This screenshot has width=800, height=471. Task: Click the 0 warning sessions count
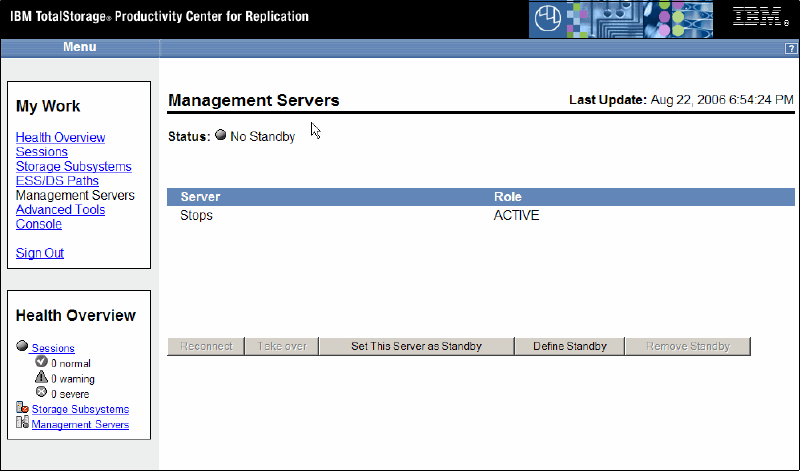[x=73, y=379]
